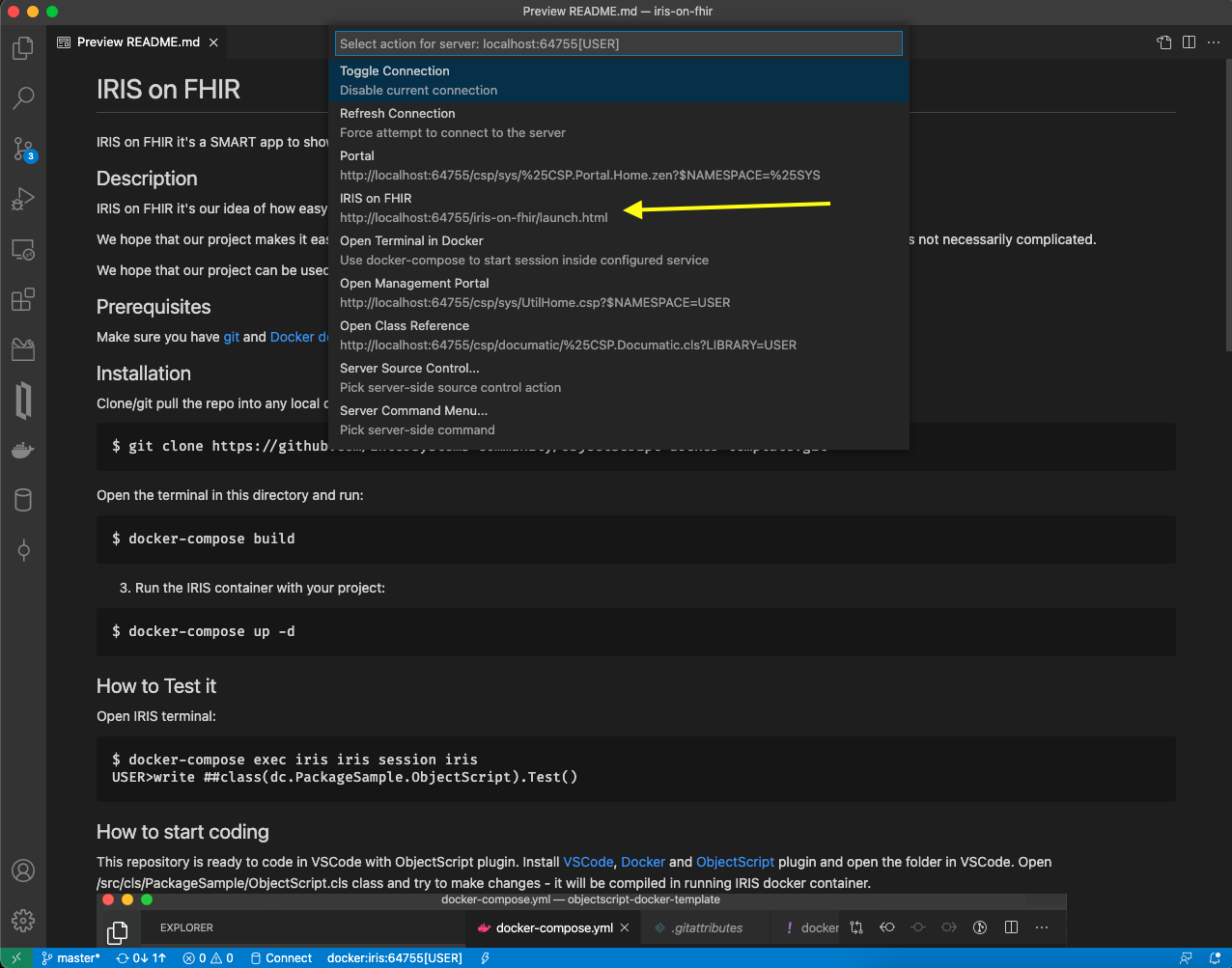Follow the git link in Prerequisites

point(232,337)
